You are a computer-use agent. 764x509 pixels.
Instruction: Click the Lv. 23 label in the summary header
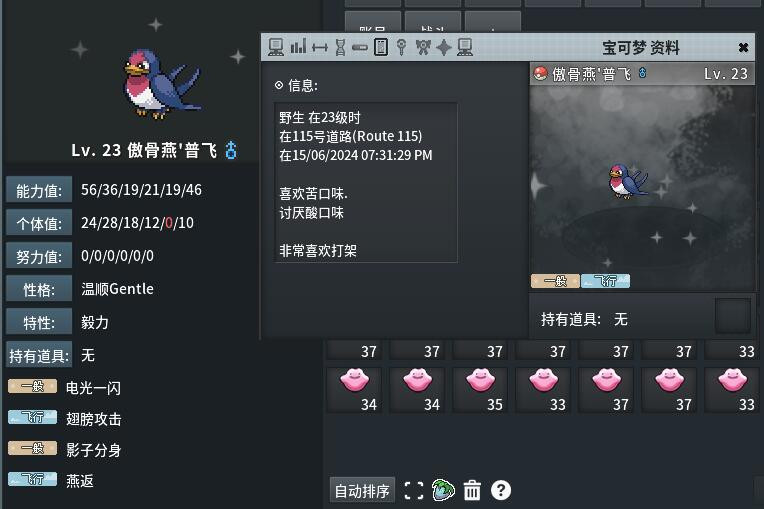pyautogui.click(x=726, y=74)
